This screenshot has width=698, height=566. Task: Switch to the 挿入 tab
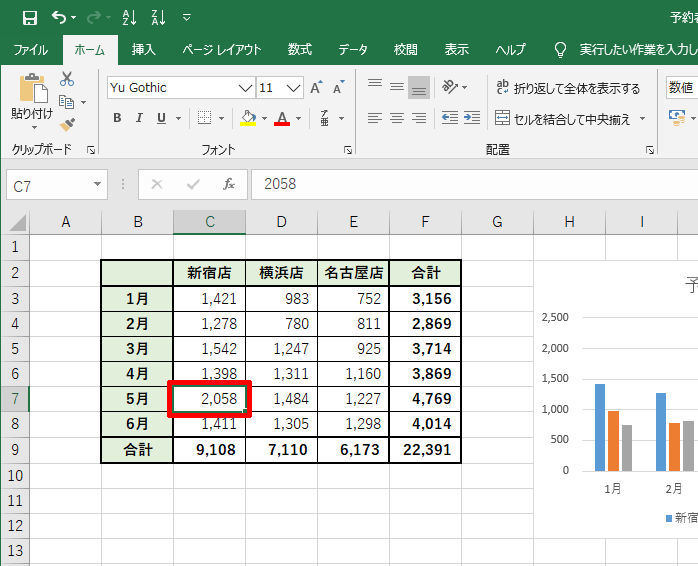[143, 49]
